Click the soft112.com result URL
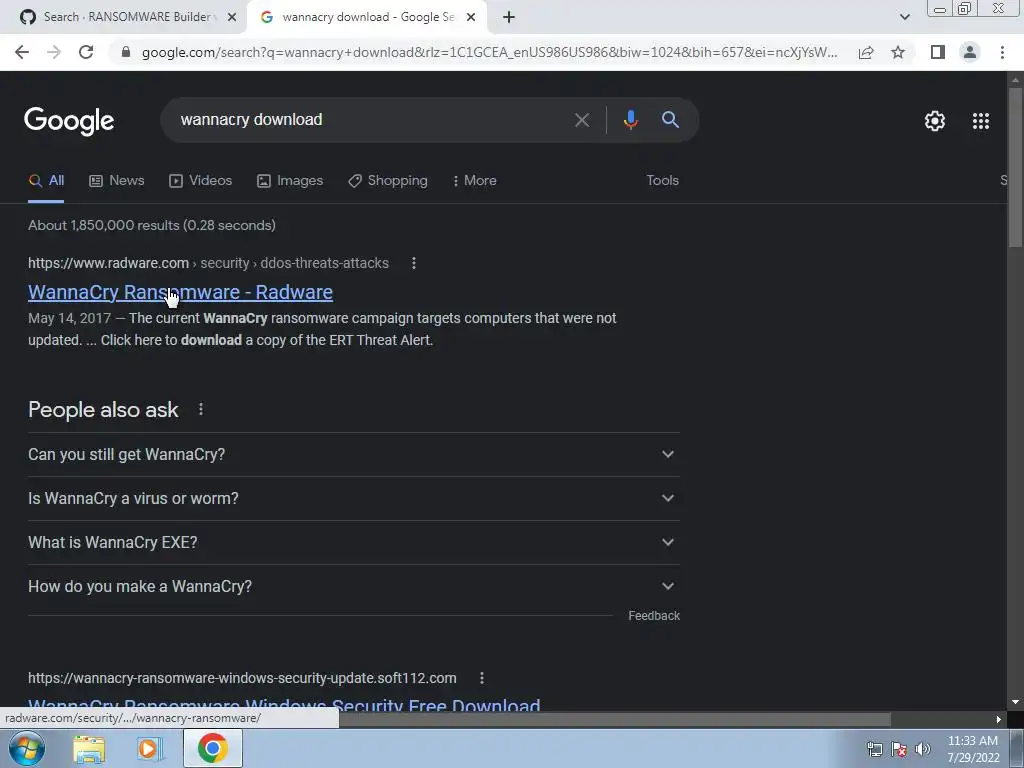 [242, 679]
